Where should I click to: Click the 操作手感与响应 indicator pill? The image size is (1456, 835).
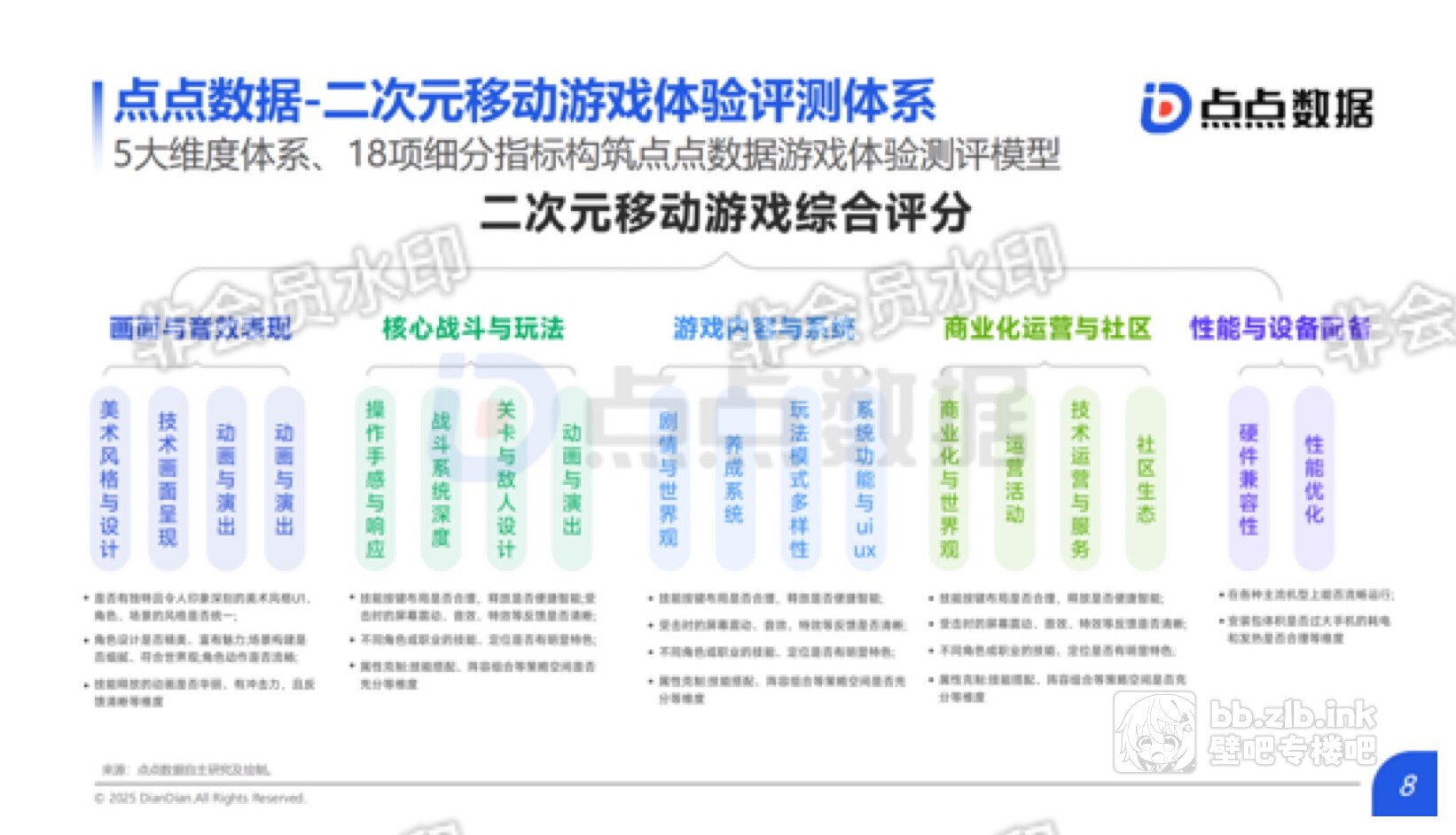(x=375, y=479)
